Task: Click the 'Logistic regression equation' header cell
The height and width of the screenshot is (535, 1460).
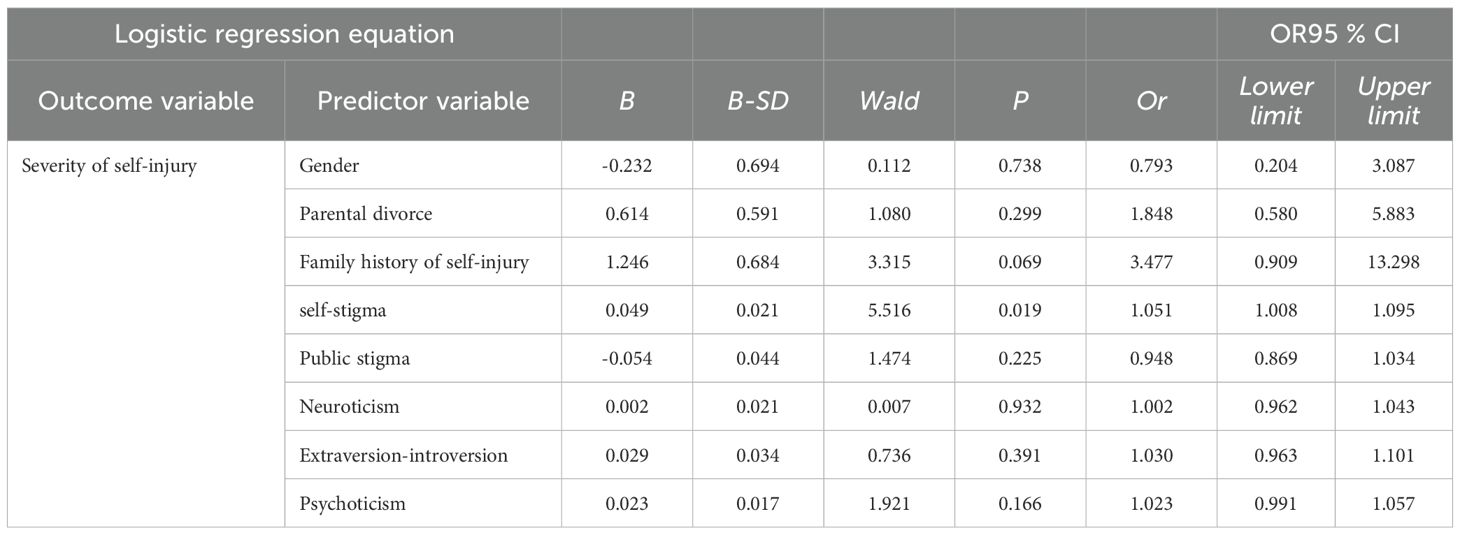Action: click(284, 34)
